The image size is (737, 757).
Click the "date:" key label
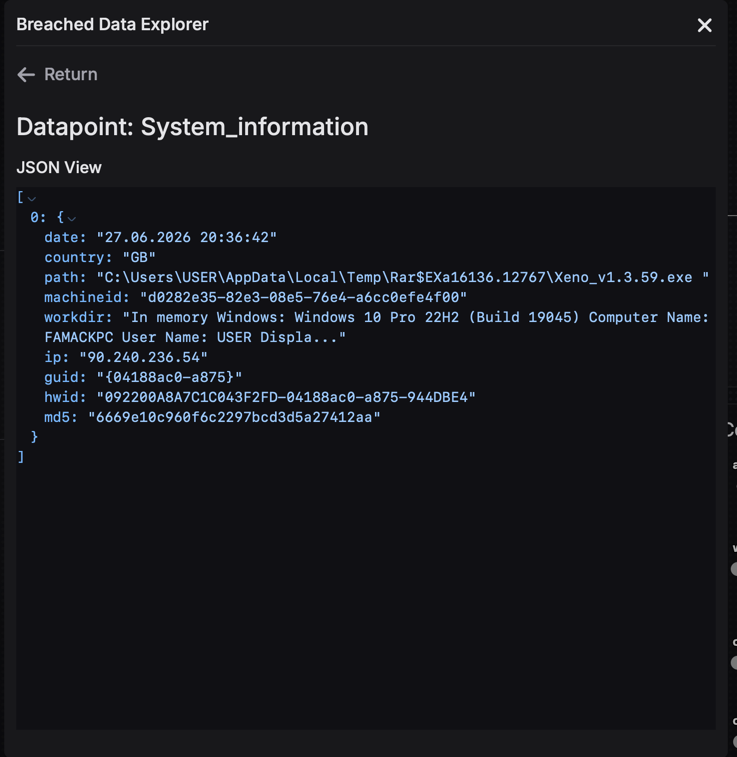pos(65,238)
